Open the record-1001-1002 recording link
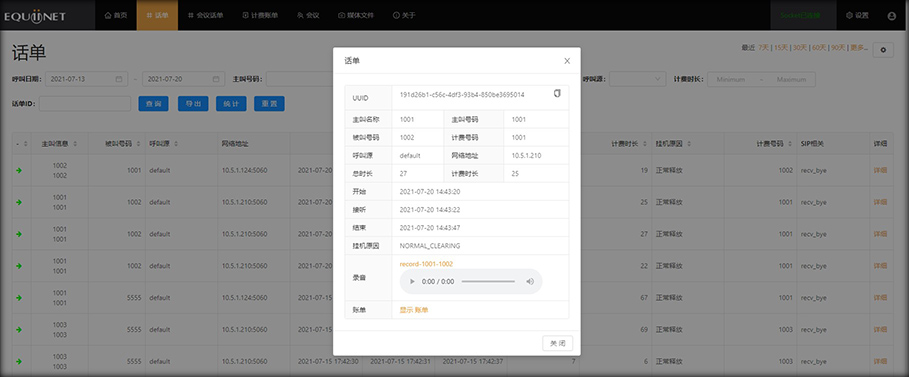Screen dimensions: 909x377 click(x=426, y=264)
